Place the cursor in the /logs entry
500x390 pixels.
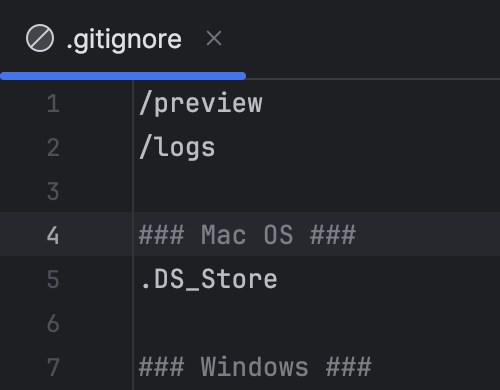(x=177, y=148)
